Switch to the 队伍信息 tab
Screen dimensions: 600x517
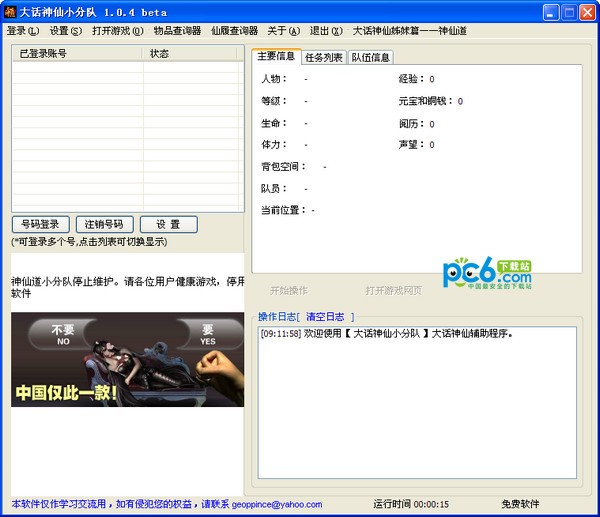(370, 57)
